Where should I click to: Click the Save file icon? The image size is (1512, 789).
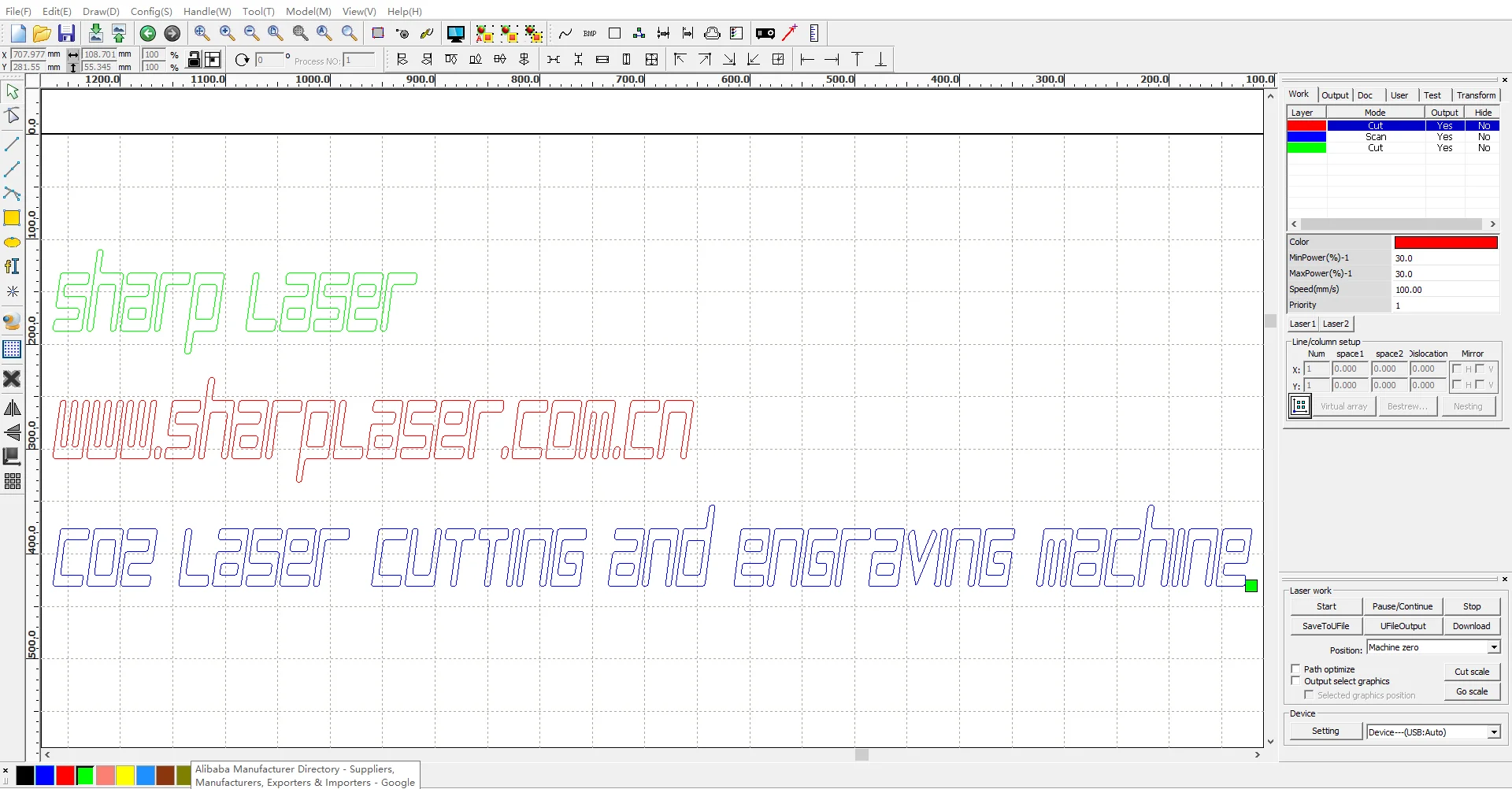click(x=66, y=33)
